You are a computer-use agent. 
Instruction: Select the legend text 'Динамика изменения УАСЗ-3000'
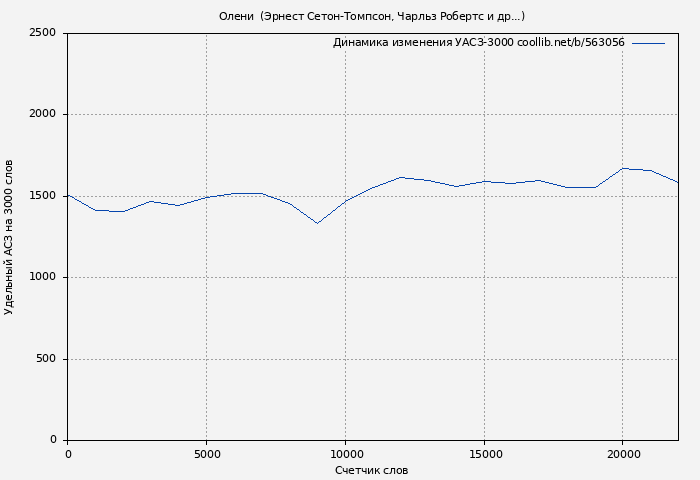point(423,43)
